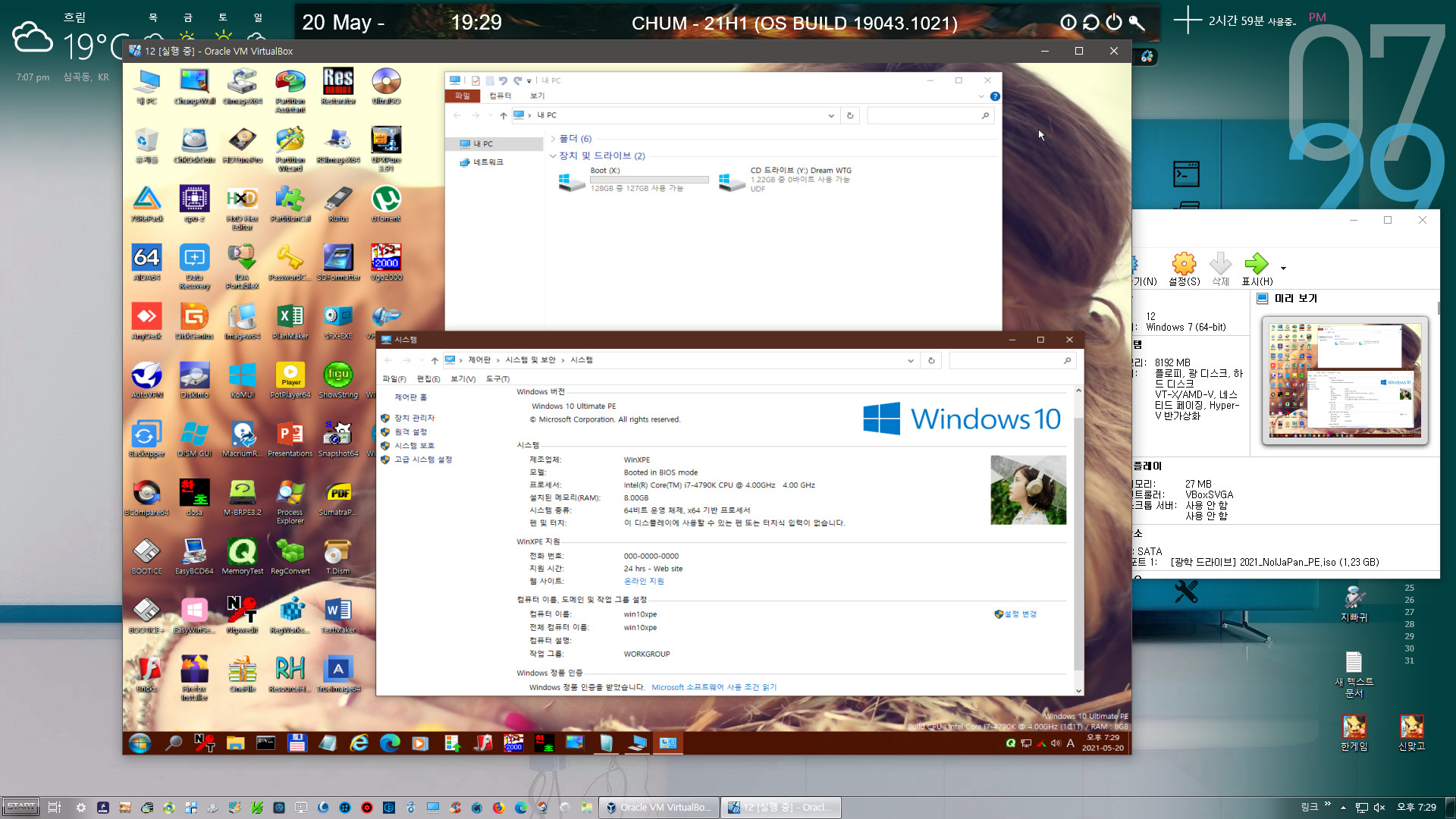
Task: Open the Restorator icon
Action: [x=338, y=86]
